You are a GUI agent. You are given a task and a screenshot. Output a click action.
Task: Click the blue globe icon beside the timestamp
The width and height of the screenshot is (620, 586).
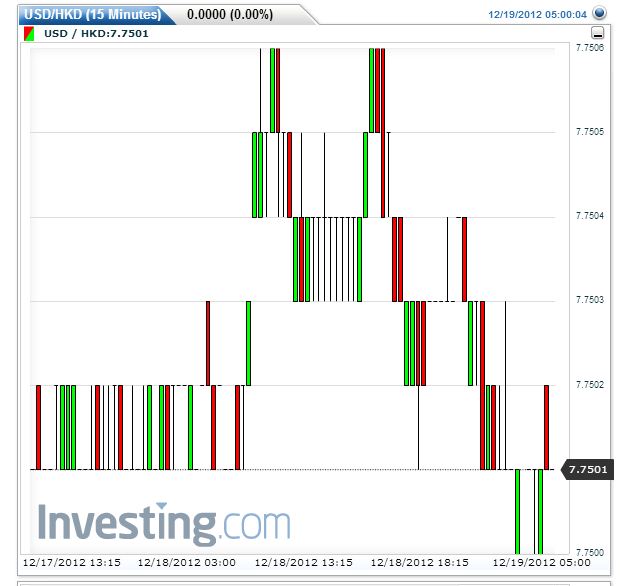click(x=599, y=13)
